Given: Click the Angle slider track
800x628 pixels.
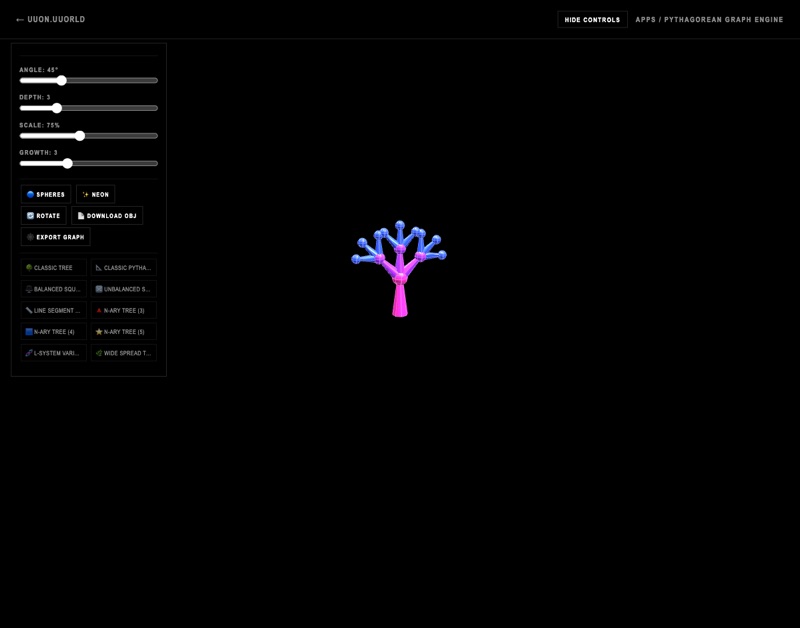Looking at the screenshot, I should [x=89, y=81].
